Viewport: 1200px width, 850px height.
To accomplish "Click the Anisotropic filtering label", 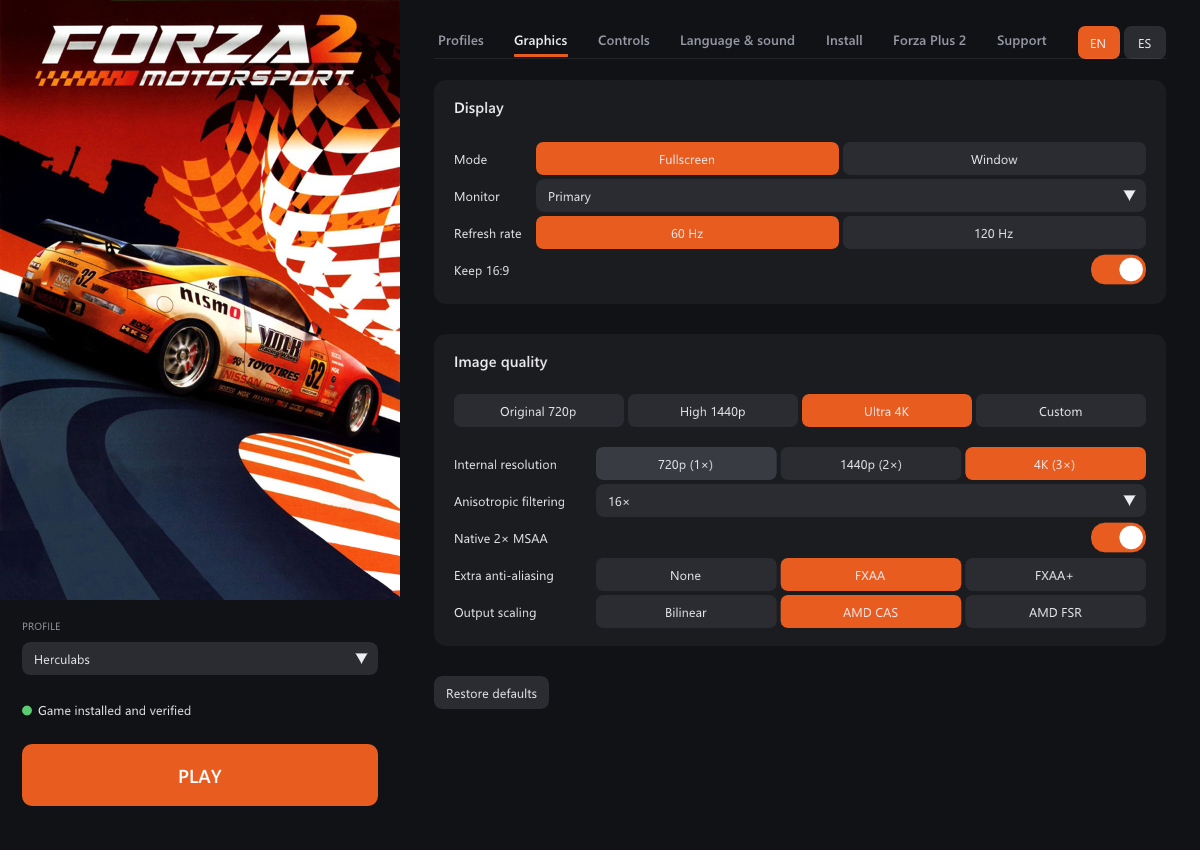I will tap(509, 501).
